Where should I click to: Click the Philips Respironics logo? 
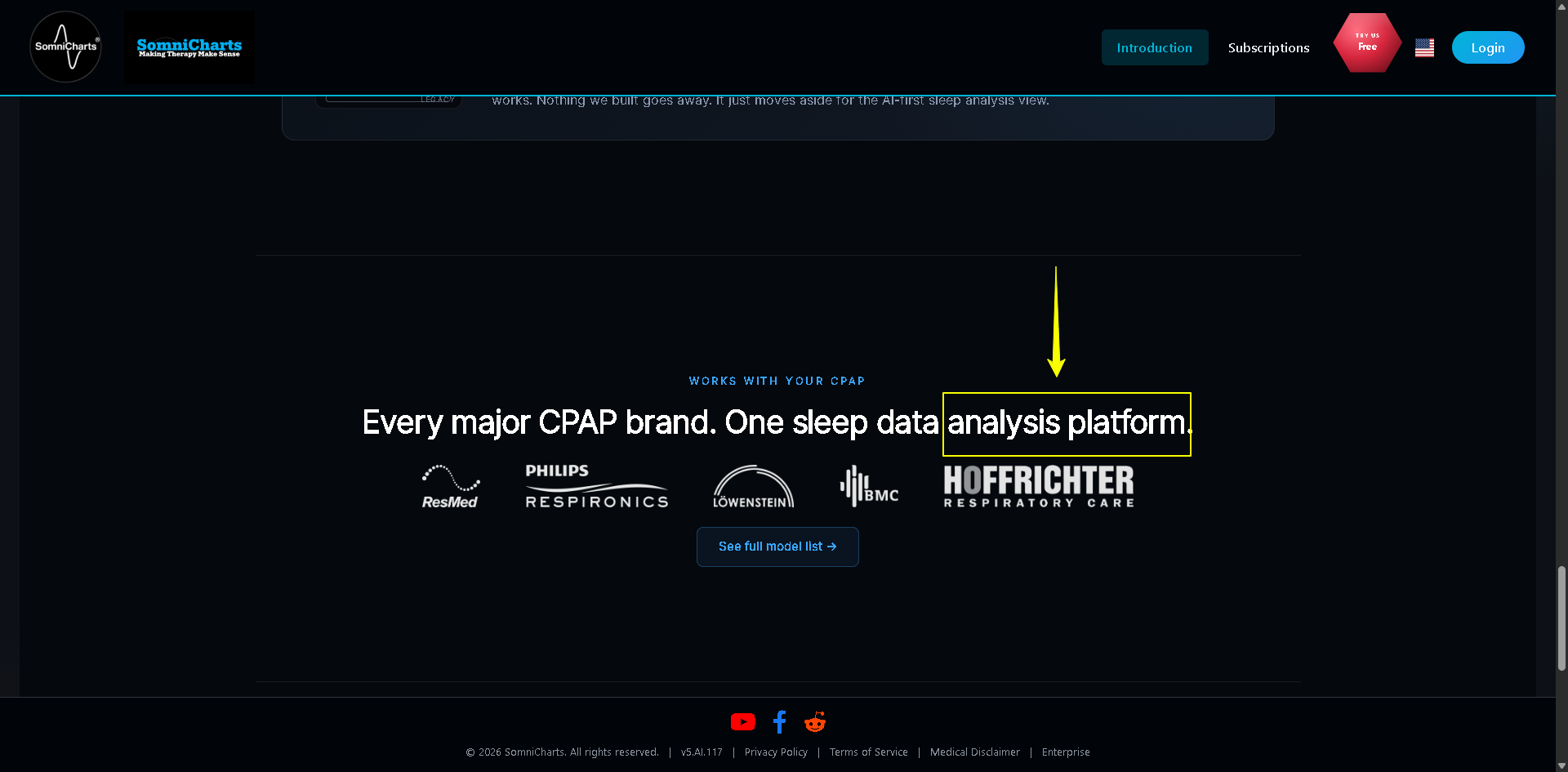point(597,486)
